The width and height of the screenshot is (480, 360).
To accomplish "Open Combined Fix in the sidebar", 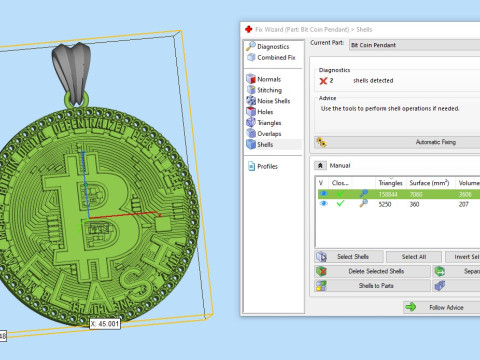I will 276,58.
